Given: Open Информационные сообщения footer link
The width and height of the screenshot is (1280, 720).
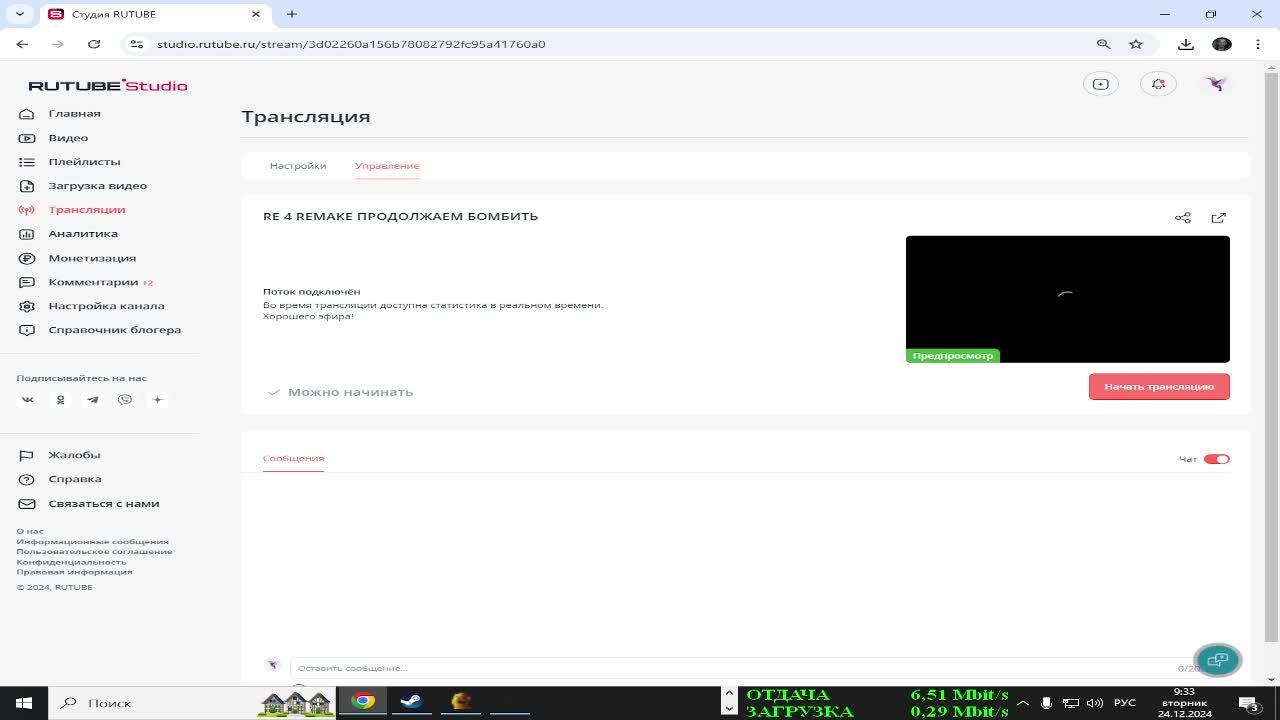Looking at the screenshot, I should click(x=92, y=541).
